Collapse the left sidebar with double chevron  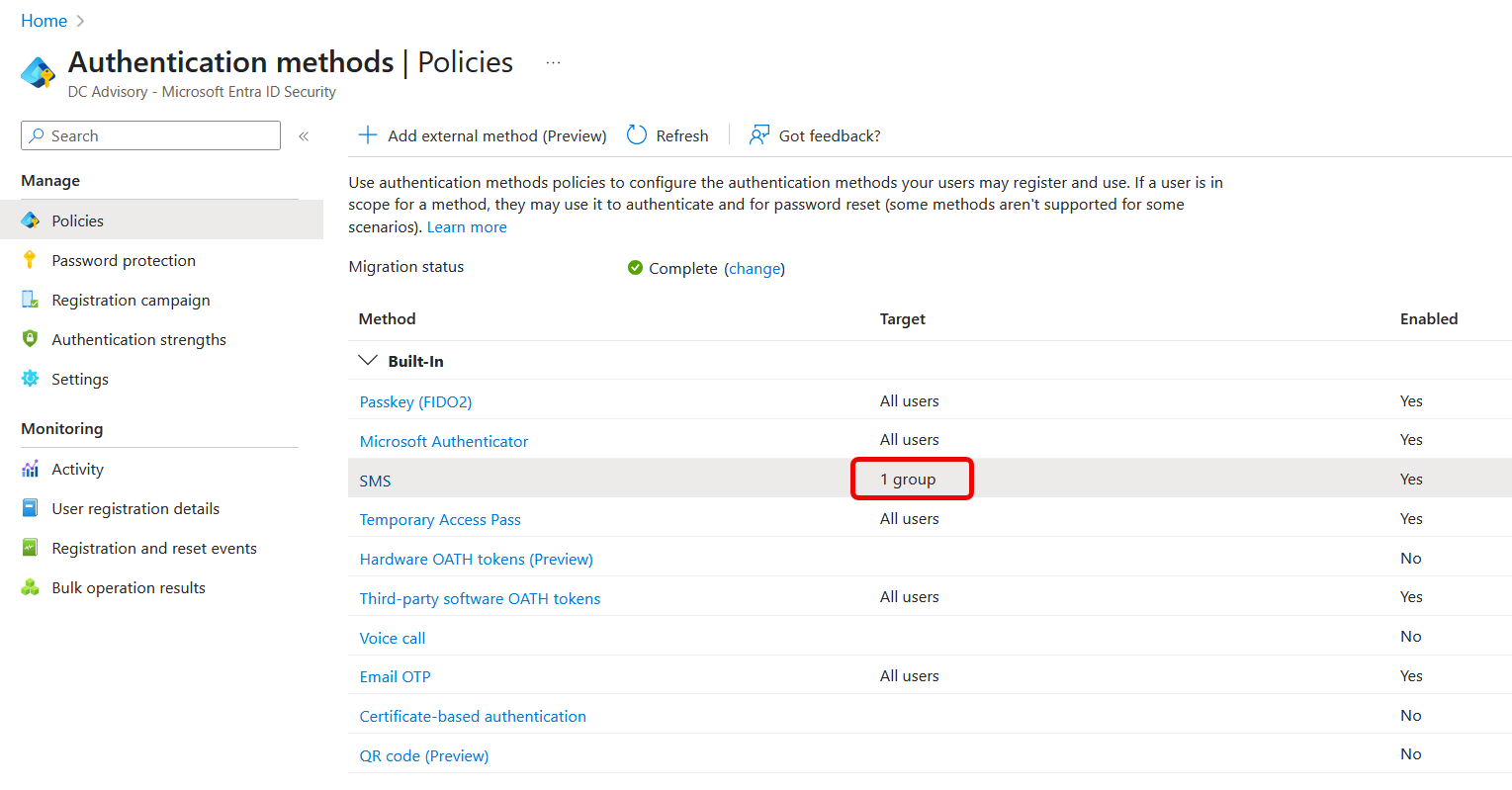pos(304,136)
